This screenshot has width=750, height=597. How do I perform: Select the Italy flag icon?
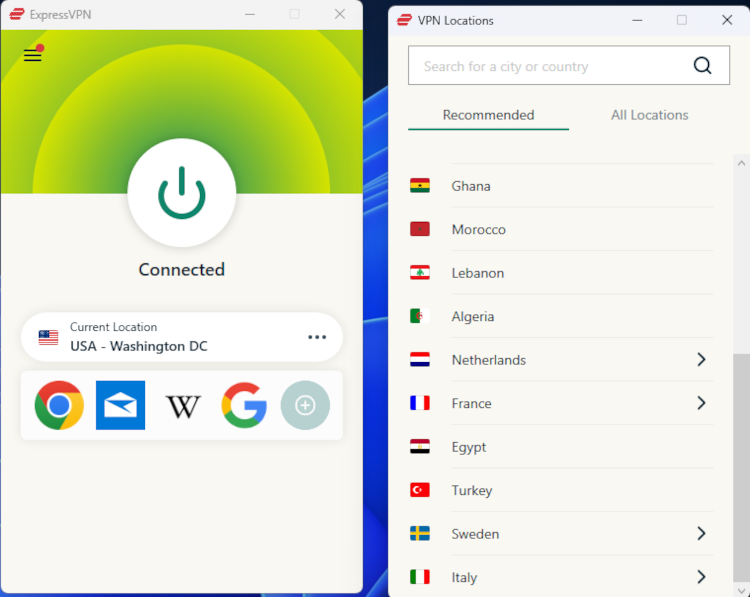pos(420,577)
